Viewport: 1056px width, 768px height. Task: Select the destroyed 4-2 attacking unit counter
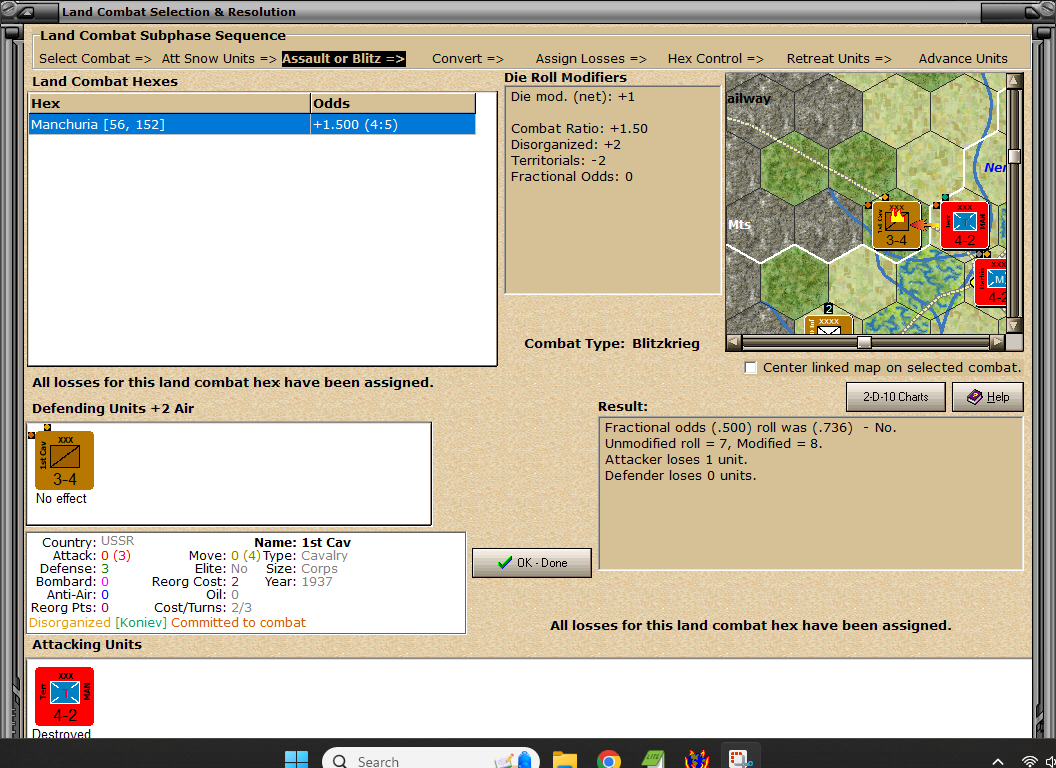pyautogui.click(x=64, y=696)
